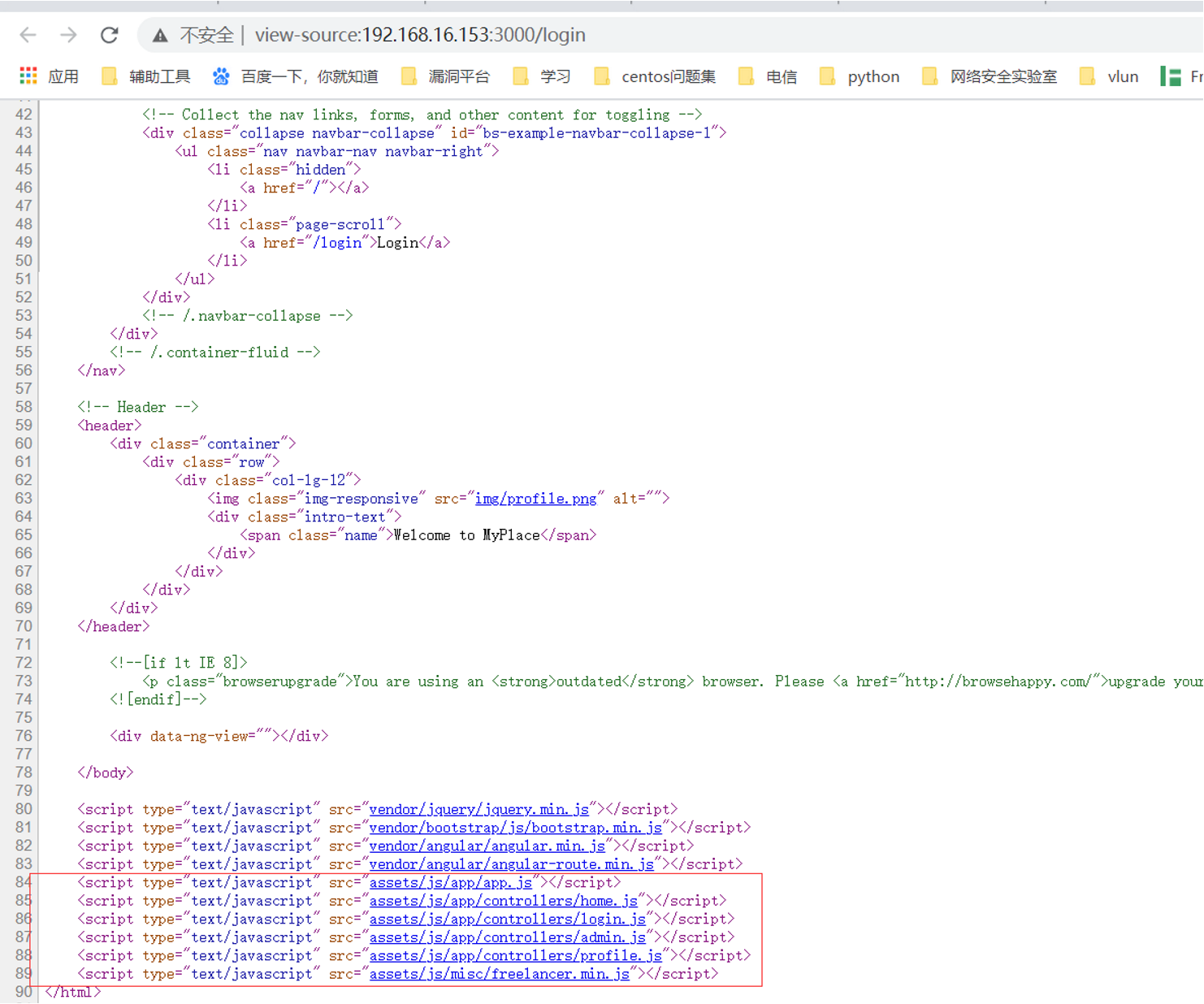Image resolution: width=1204 pixels, height=1004 pixels.
Task: Open the assets/js/app/controllers/admin.js link
Action: pos(508,937)
